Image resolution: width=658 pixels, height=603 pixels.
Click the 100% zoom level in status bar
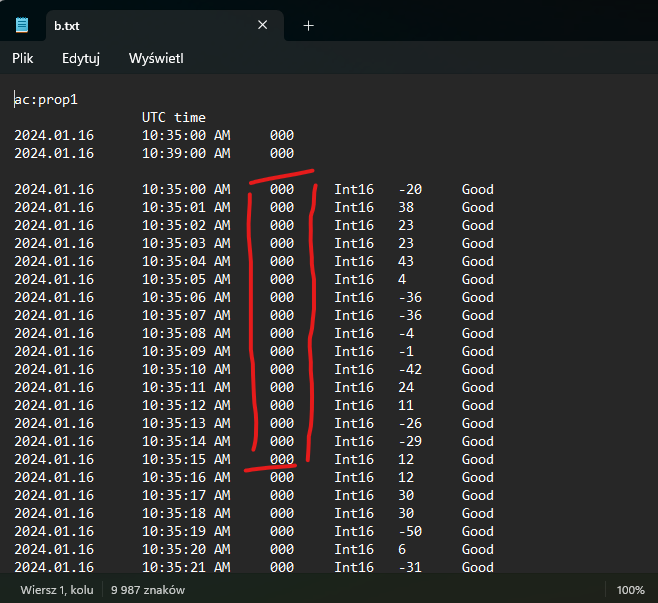tap(630, 590)
